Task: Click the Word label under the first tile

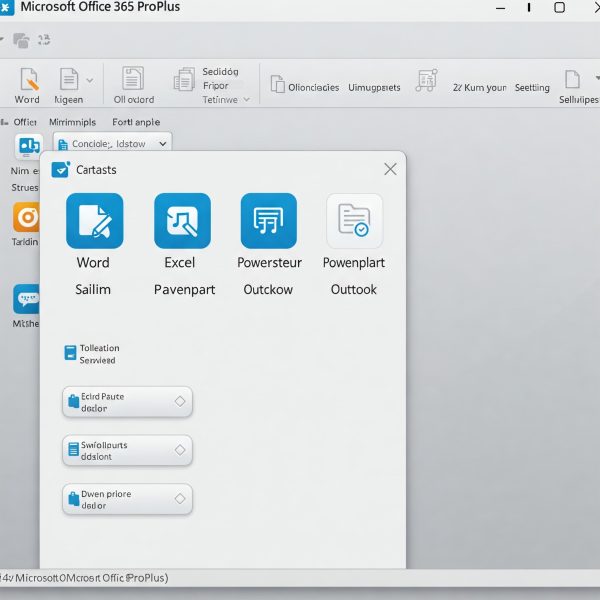Action: point(93,262)
